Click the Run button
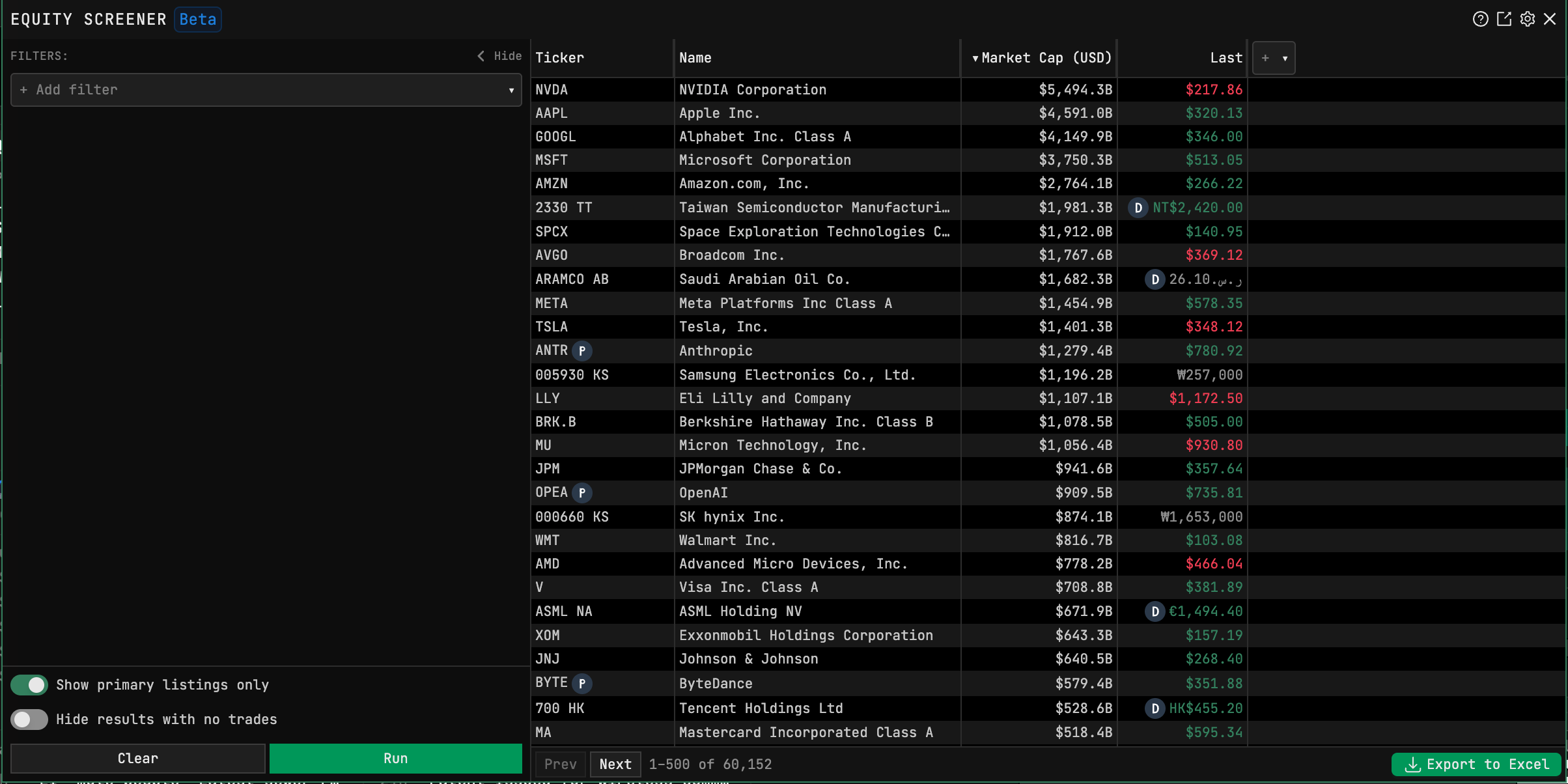 click(396, 759)
